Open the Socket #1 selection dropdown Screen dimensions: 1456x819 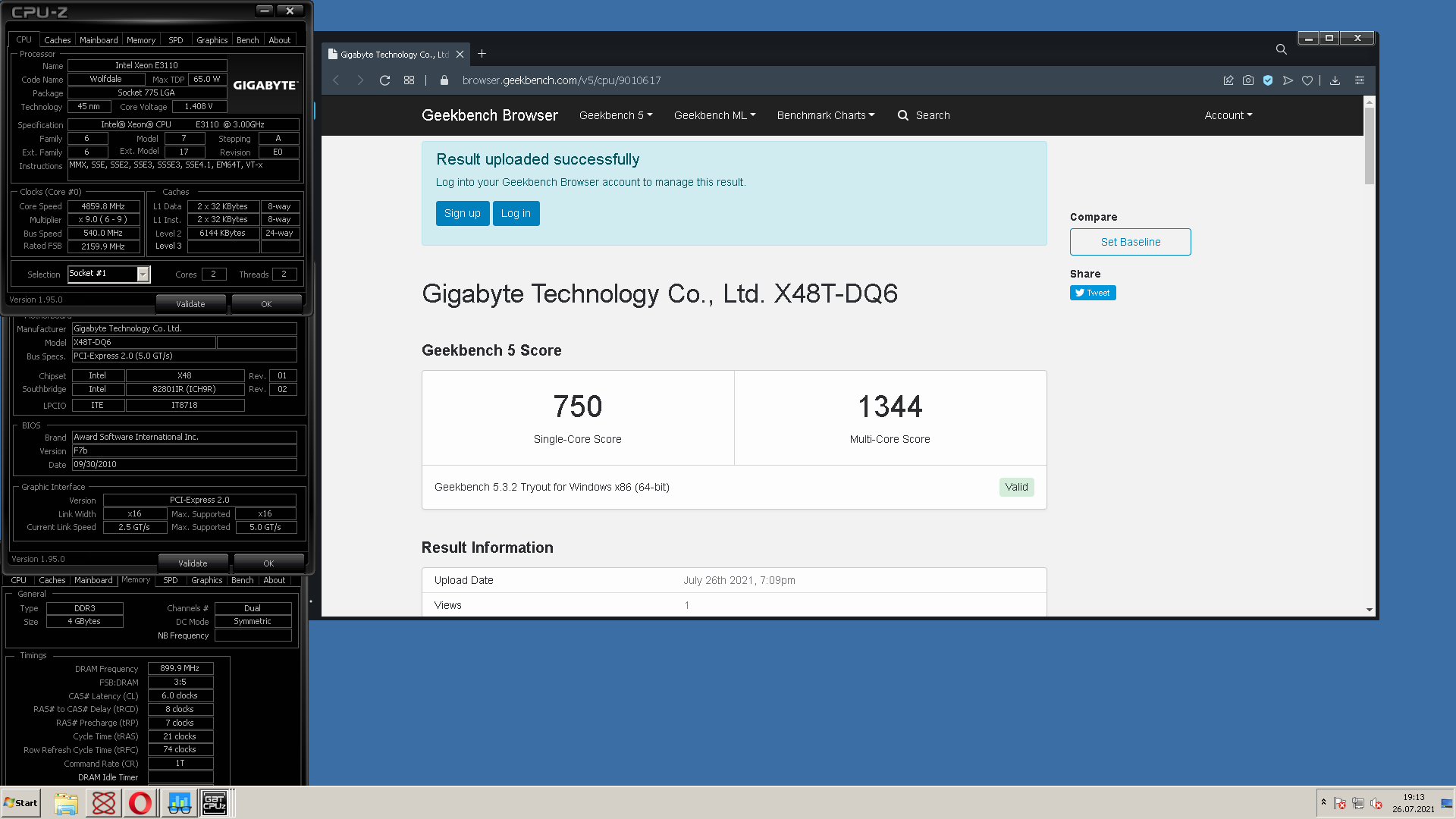point(143,275)
